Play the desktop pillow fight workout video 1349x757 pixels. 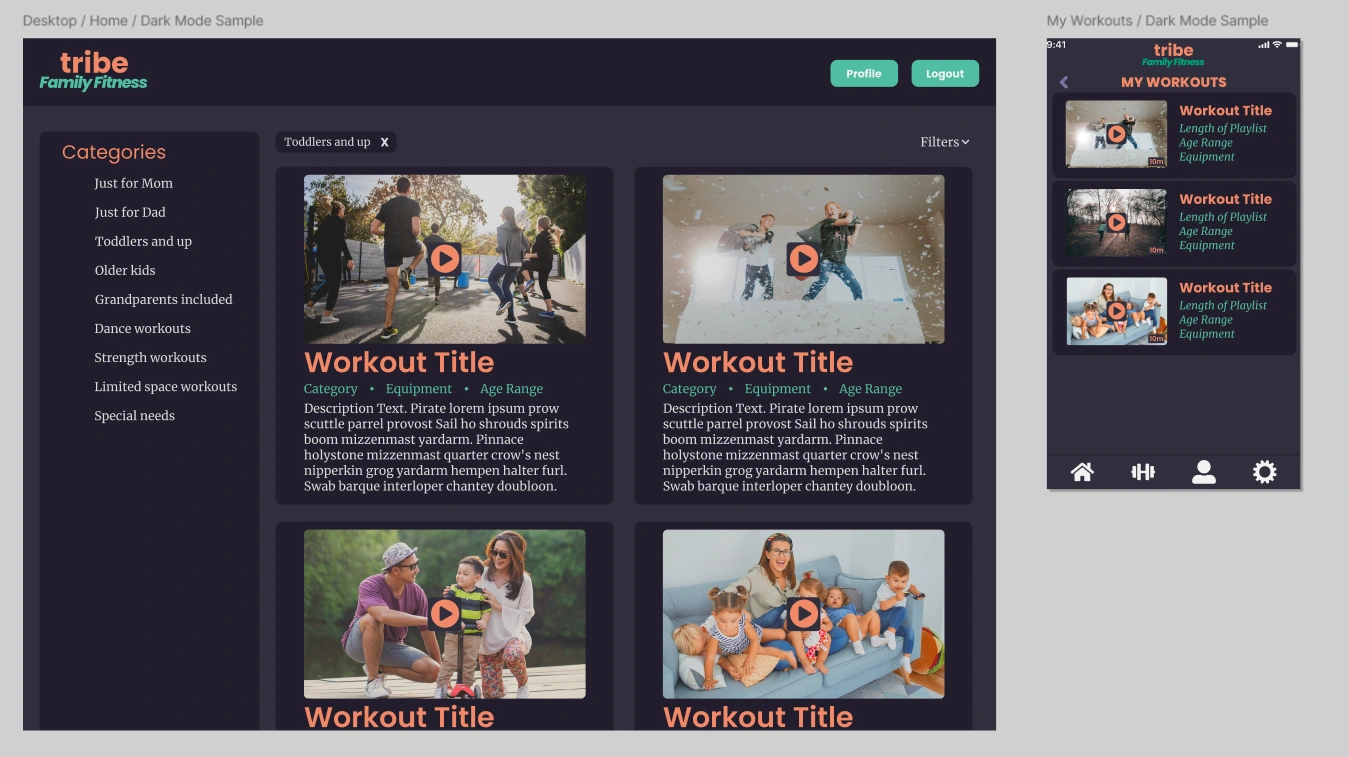(803, 260)
